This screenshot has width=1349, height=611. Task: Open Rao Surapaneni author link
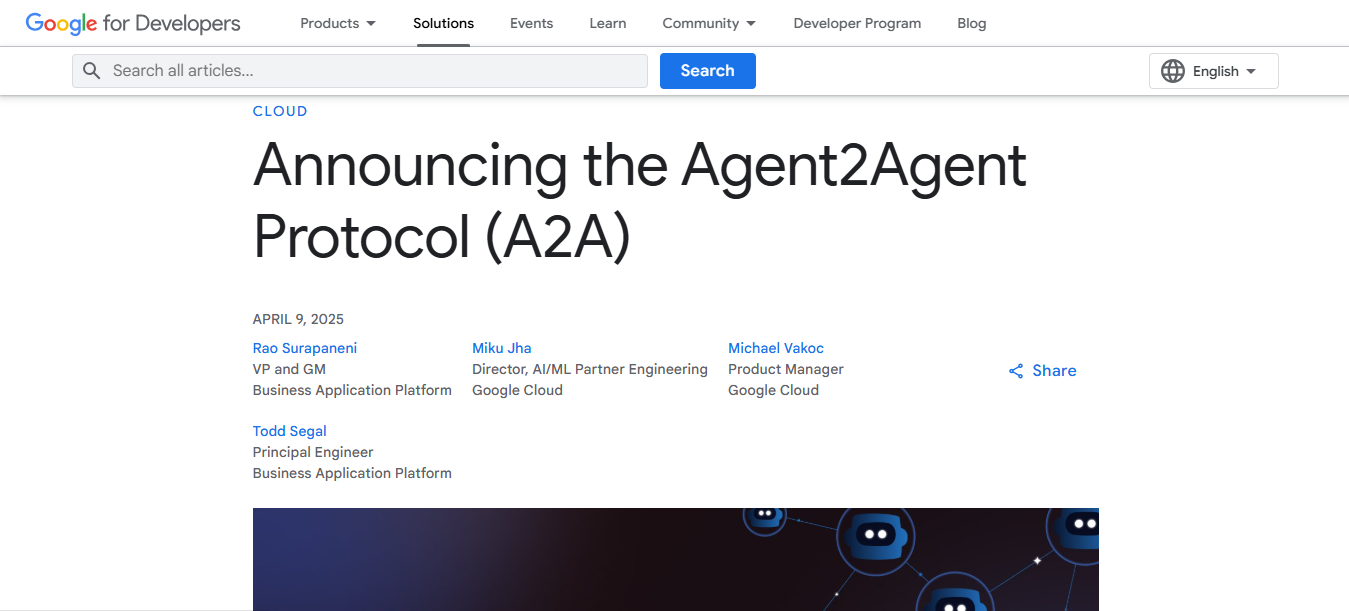click(x=305, y=348)
